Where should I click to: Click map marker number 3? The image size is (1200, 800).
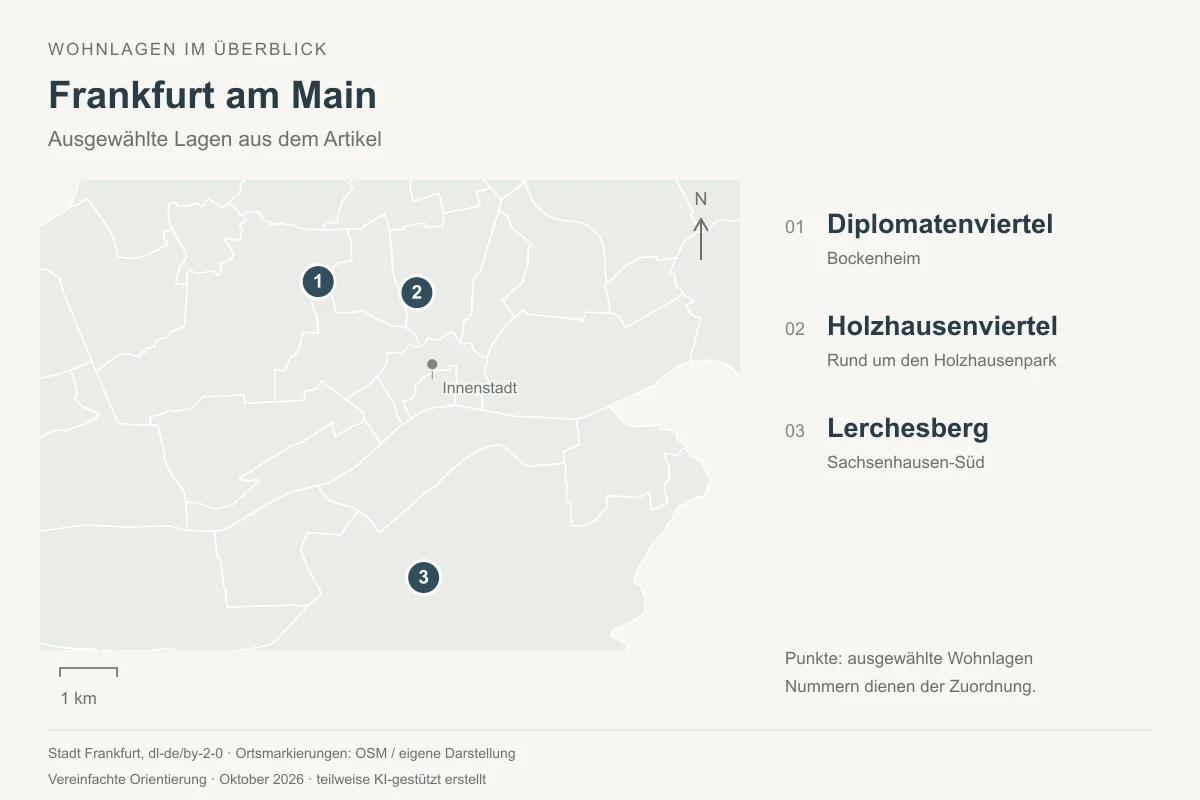[x=424, y=577]
